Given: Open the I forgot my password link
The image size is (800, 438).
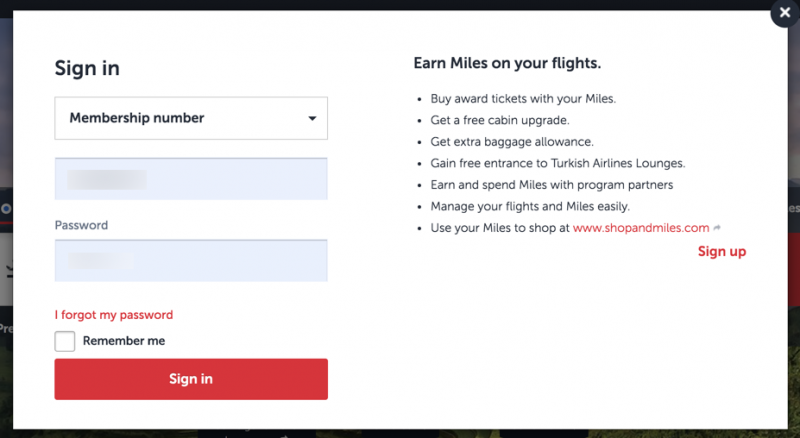Looking at the screenshot, I should tap(114, 315).
